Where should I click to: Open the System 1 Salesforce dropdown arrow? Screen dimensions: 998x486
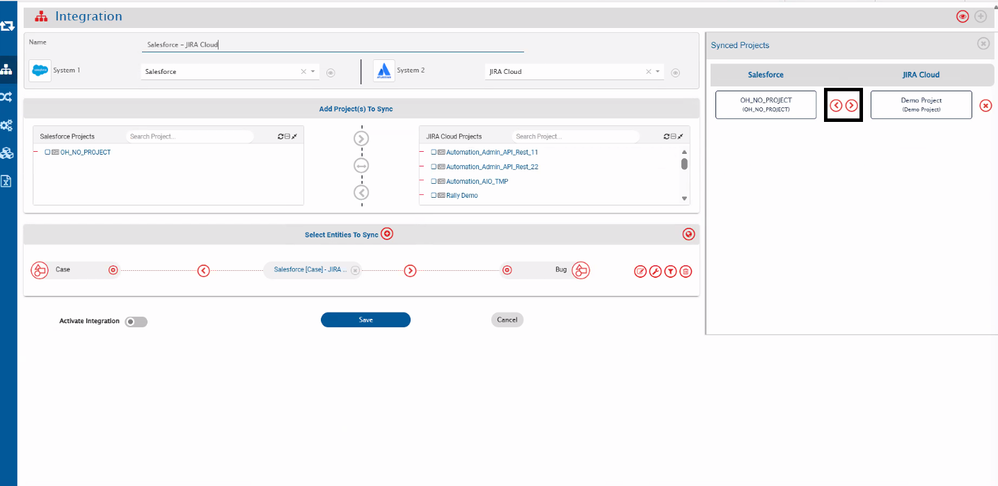313,72
